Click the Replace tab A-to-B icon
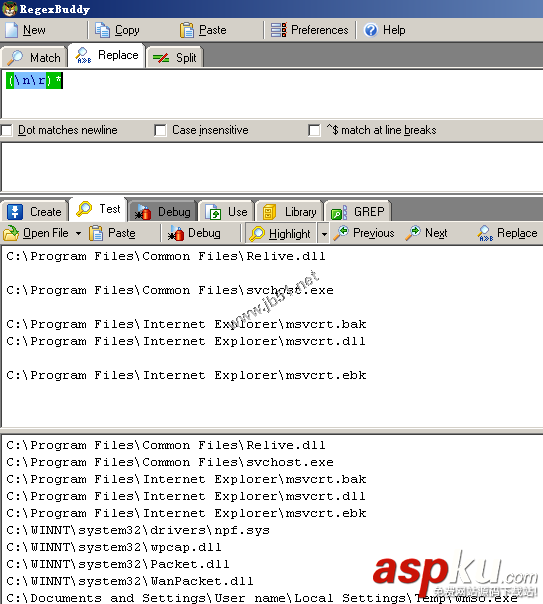543x604 pixels. [83, 55]
